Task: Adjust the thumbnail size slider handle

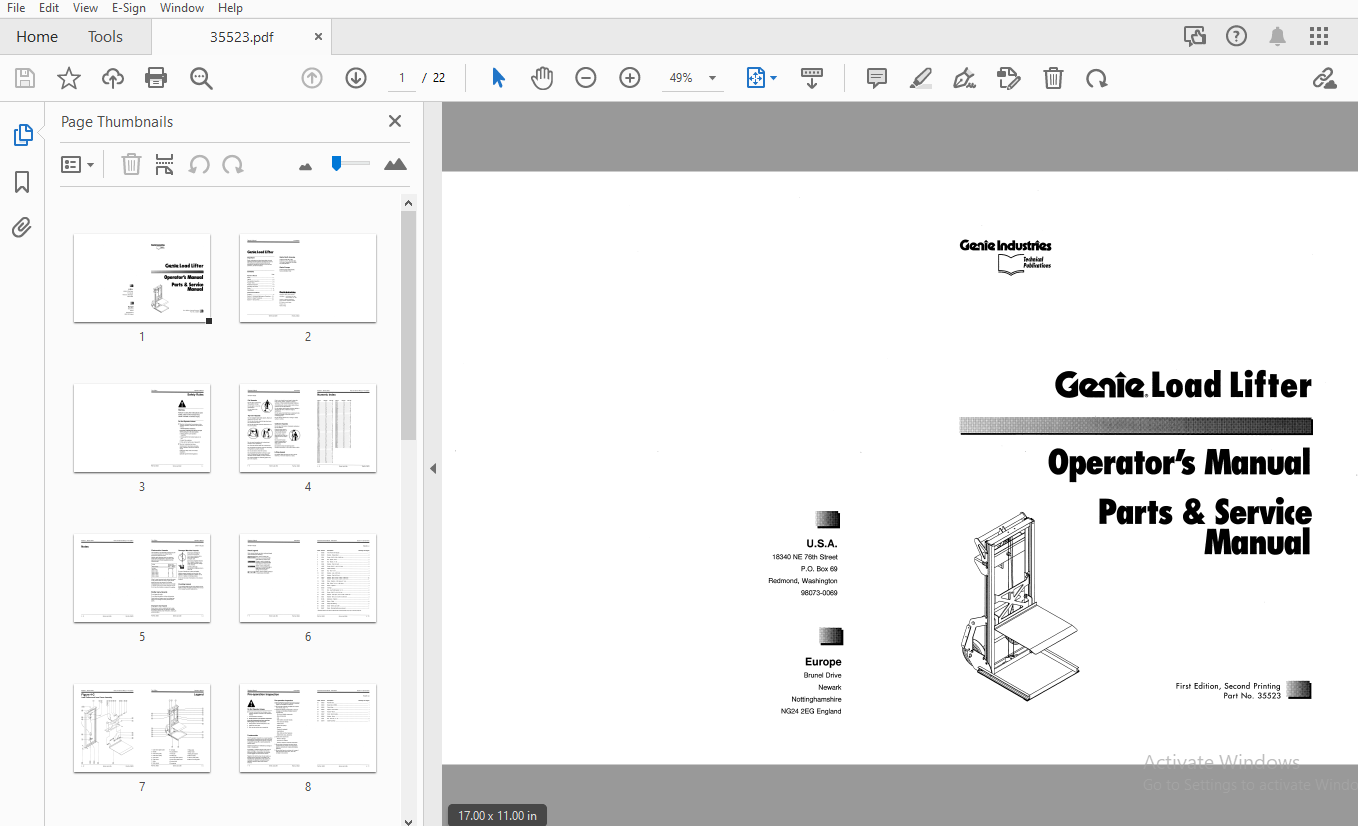Action: [x=337, y=163]
